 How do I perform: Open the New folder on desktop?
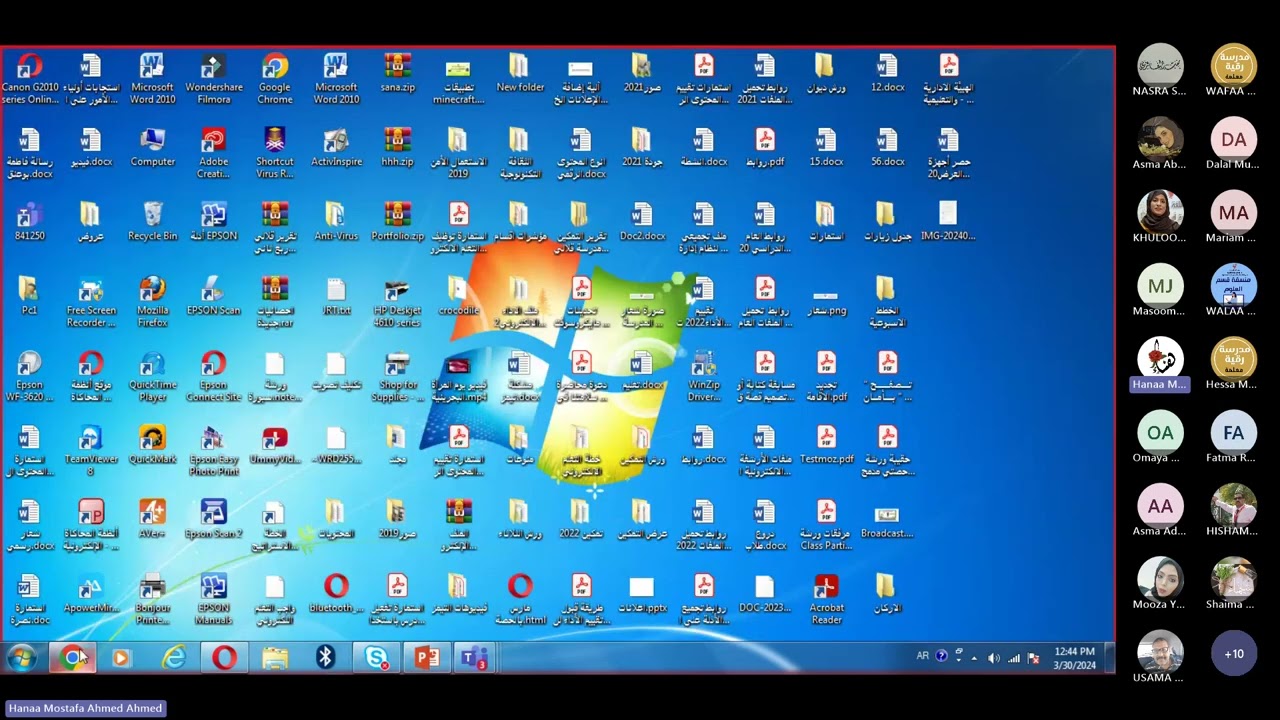click(x=520, y=73)
